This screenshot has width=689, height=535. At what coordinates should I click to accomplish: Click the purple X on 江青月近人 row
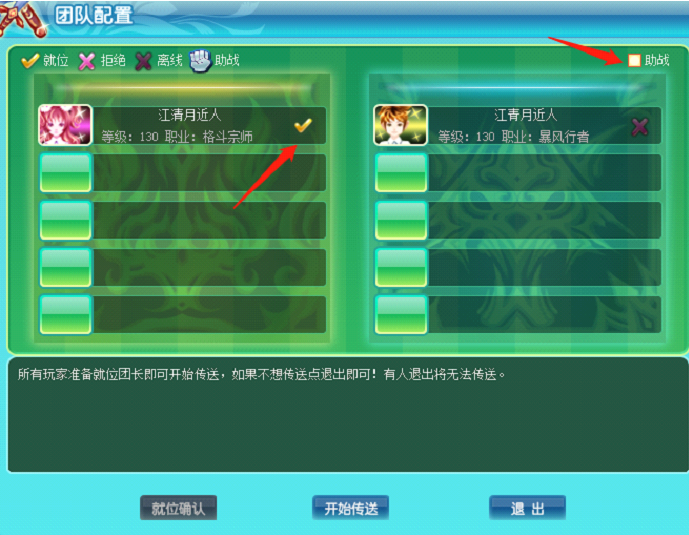(x=640, y=127)
